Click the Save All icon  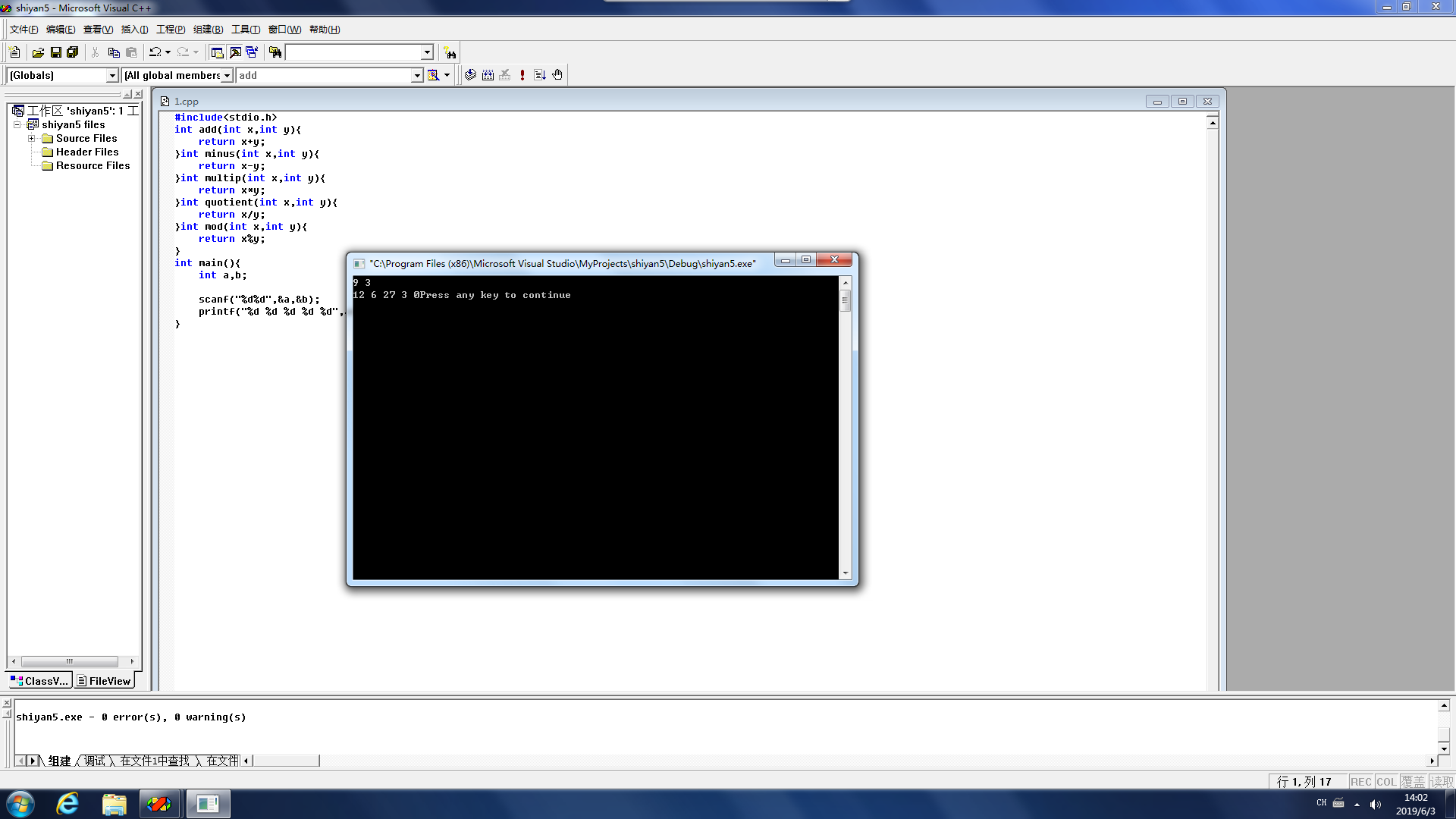pyautogui.click(x=73, y=52)
